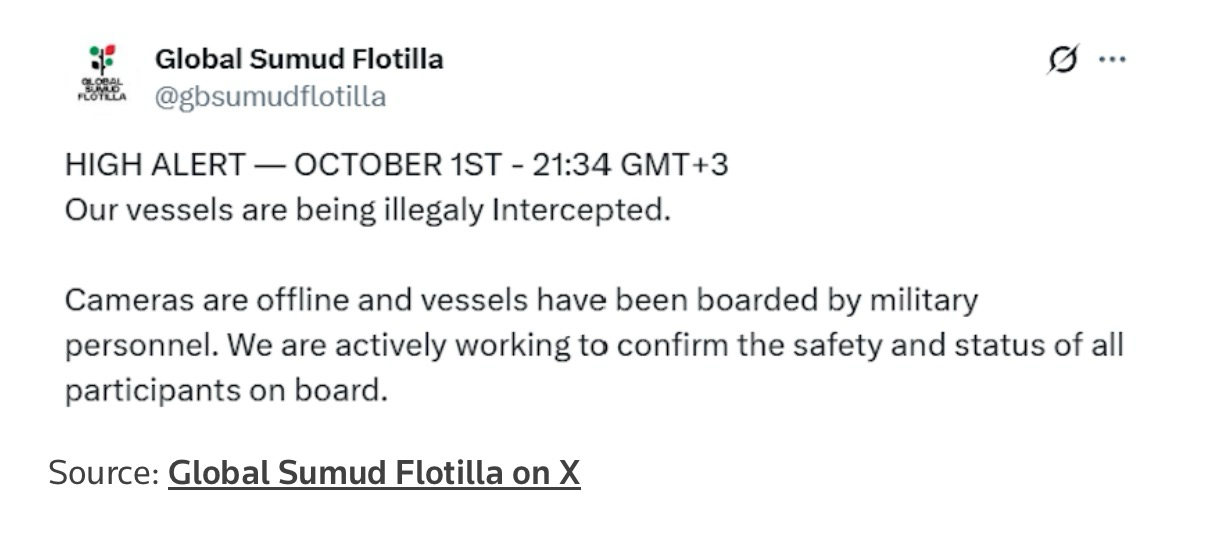The image size is (1206, 550).
Task: Click the 21:34 GMT+3 timestamp
Action: pyautogui.click(x=628, y=164)
